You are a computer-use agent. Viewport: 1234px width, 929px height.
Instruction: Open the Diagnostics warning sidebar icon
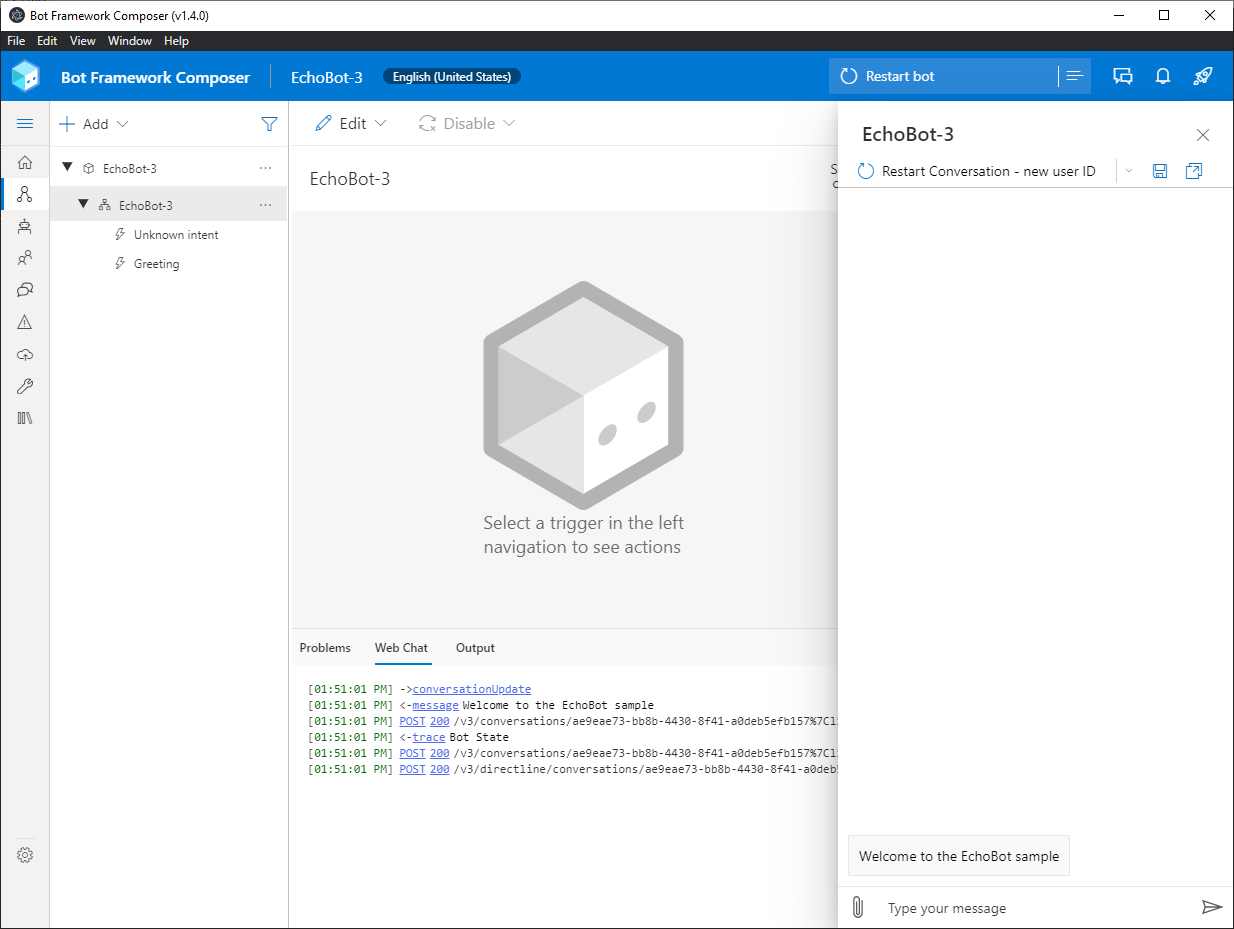coord(25,322)
